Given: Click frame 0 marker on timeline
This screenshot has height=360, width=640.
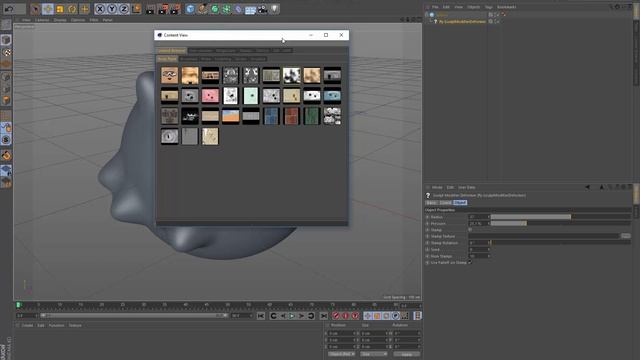Looking at the screenshot, I should tap(19, 305).
